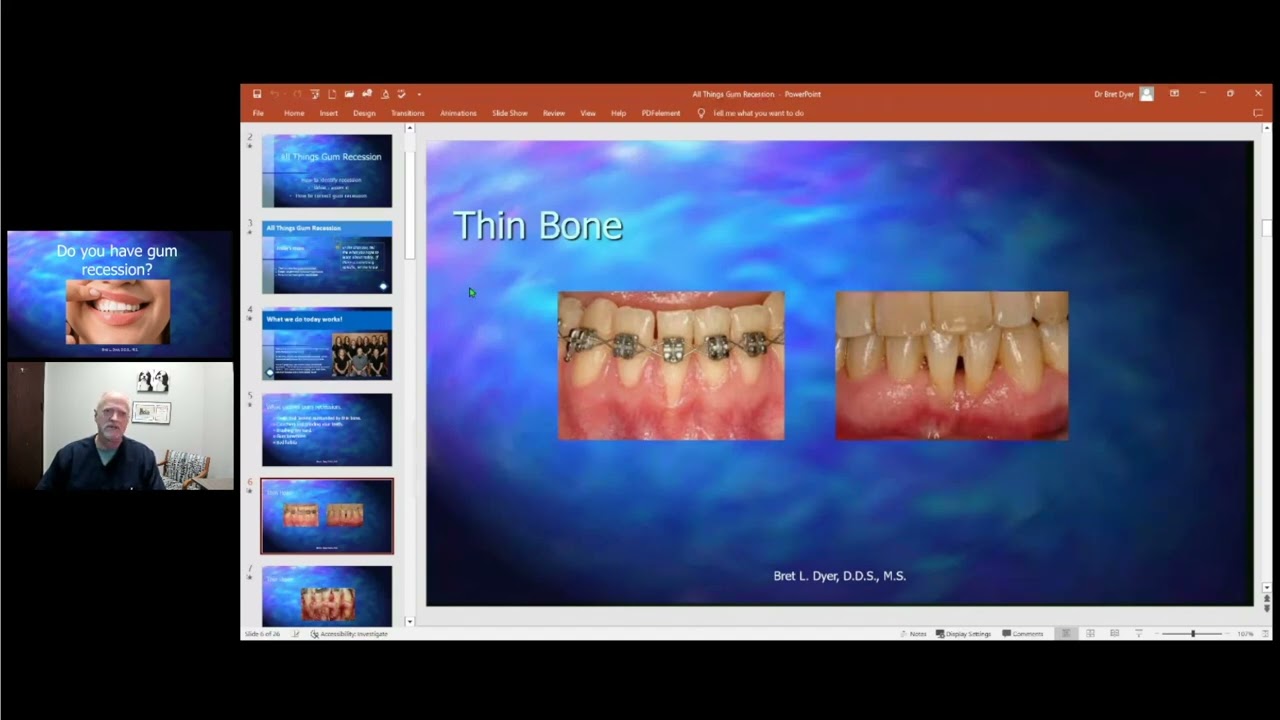Click the zoom out minus button
Image resolution: width=1280 pixels, height=720 pixels.
[x=1159, y=634]
